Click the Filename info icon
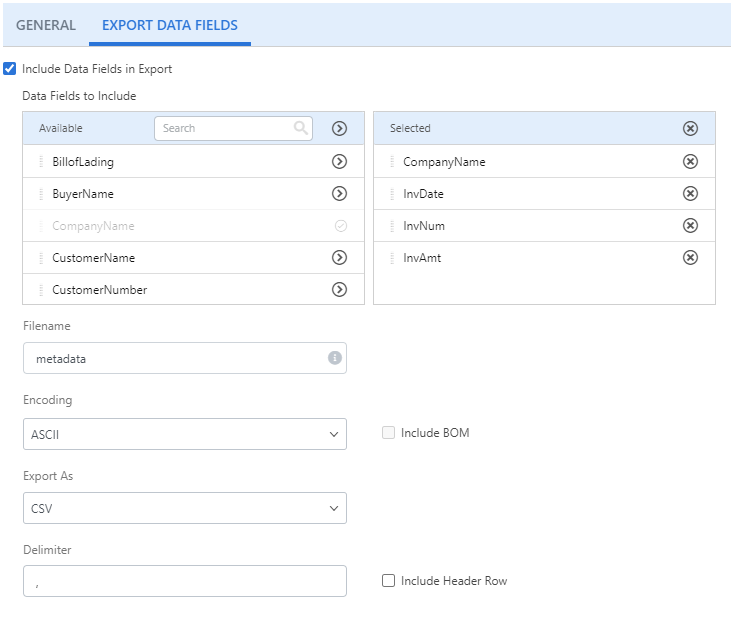 (x=334, y=358)
